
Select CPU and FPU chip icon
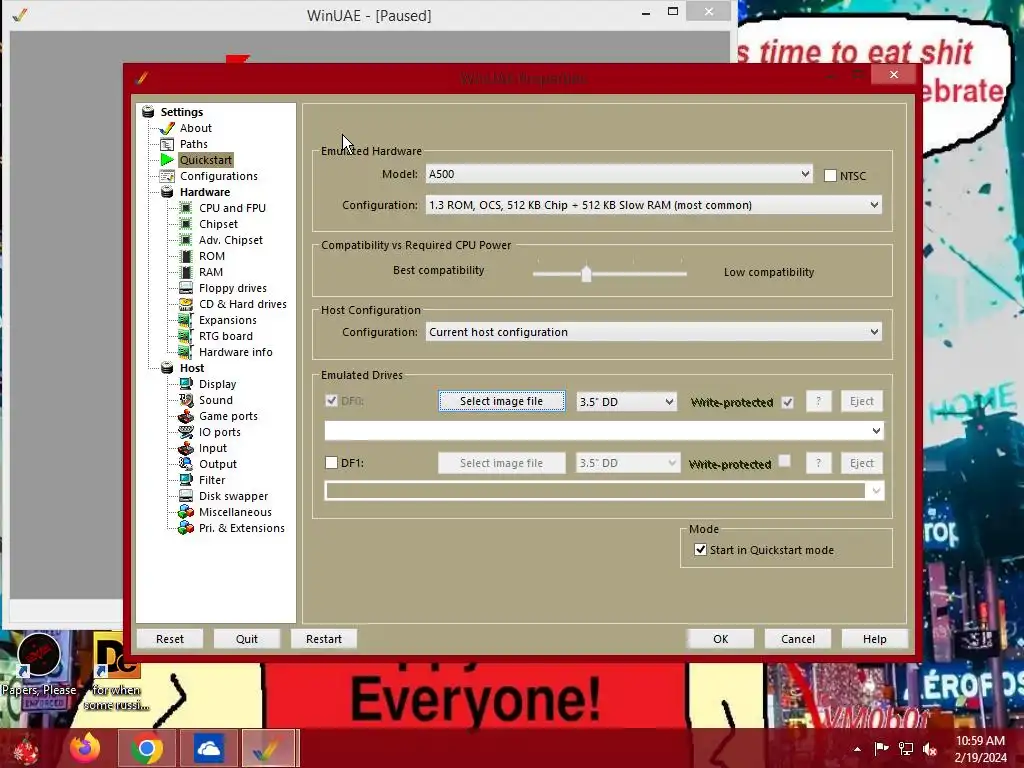pyautogui.click(x=186, y=208)
